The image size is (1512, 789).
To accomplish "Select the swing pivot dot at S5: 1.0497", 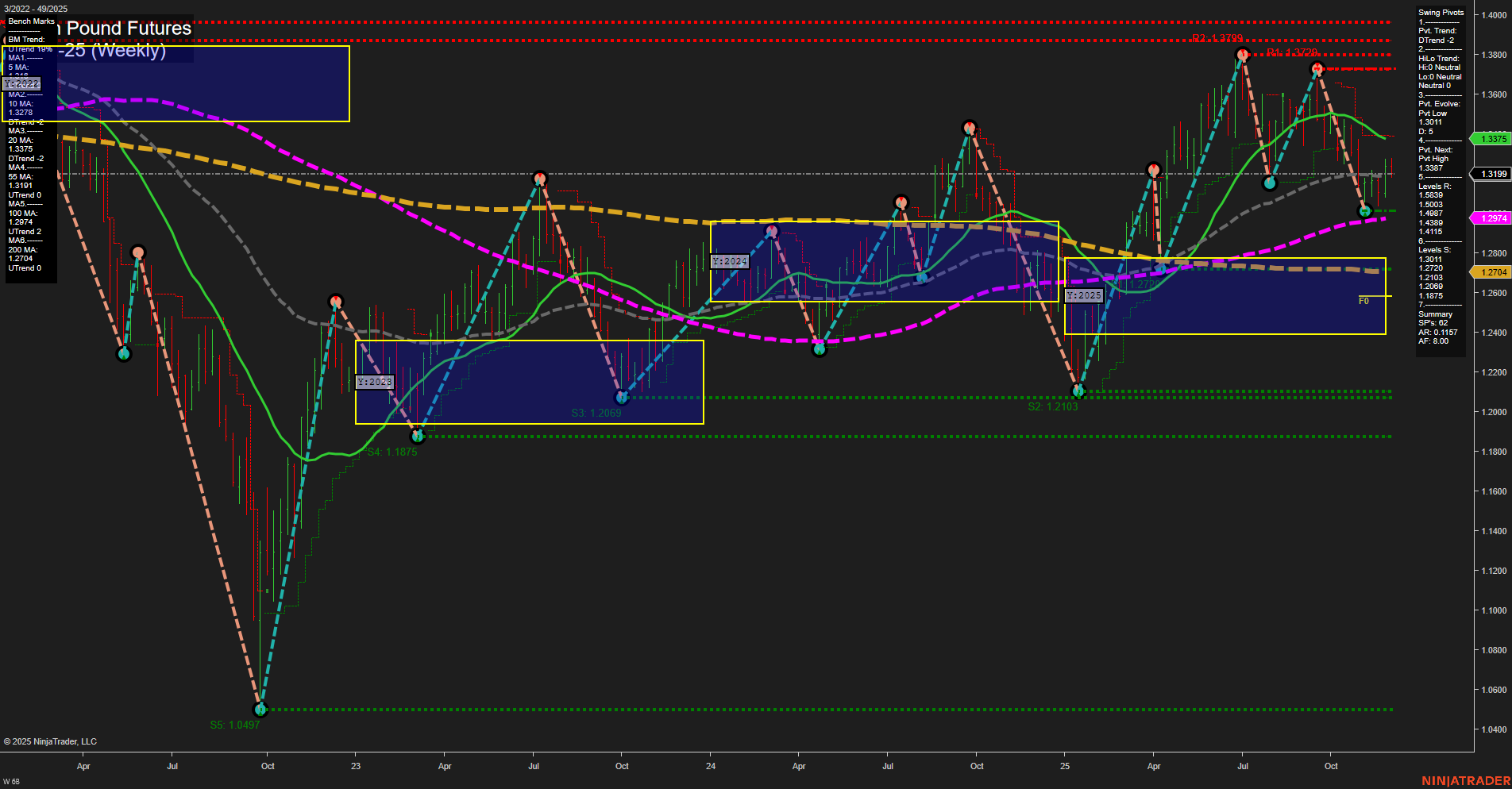I will tap(260, 710).
